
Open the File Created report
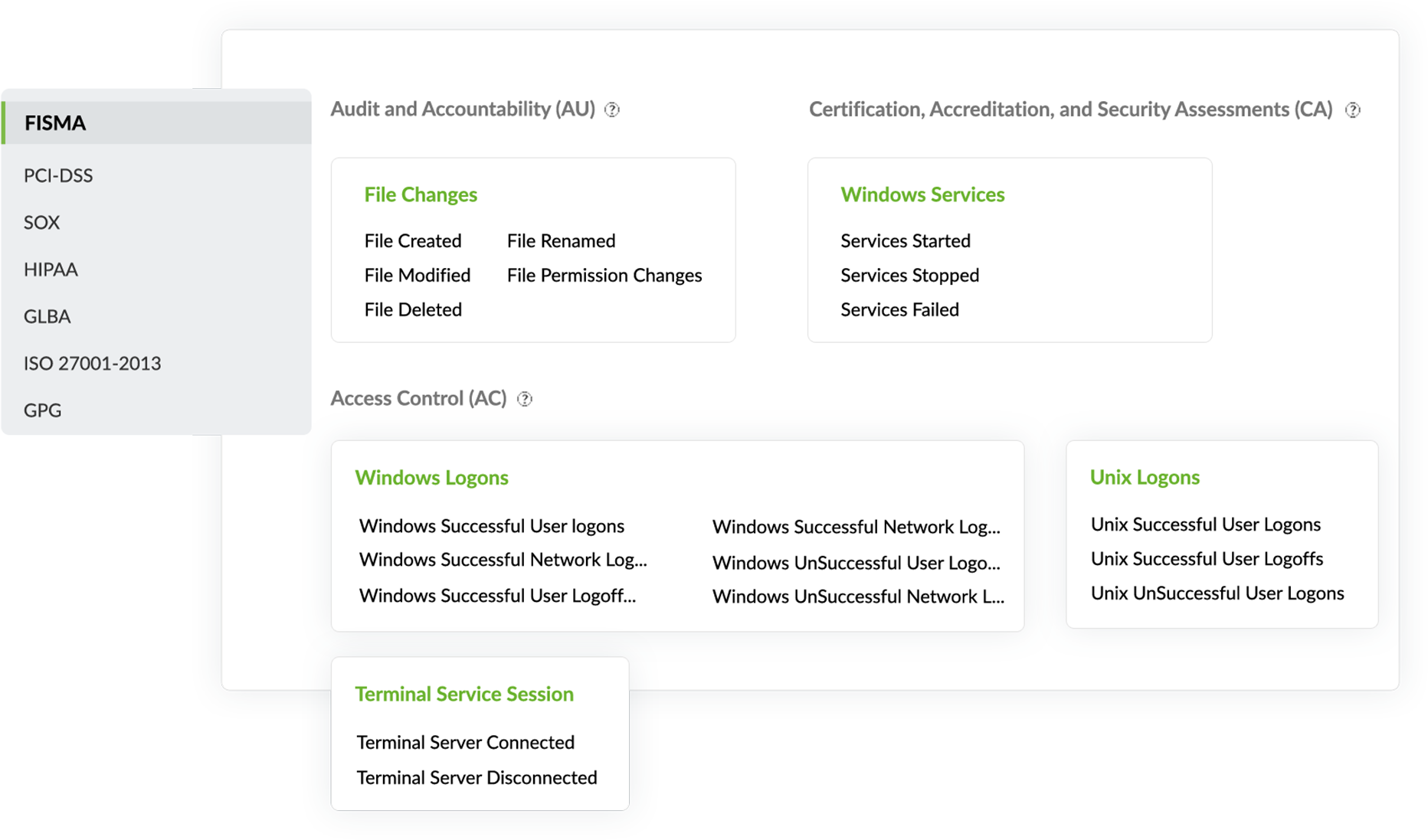click(x=413, y=240)
